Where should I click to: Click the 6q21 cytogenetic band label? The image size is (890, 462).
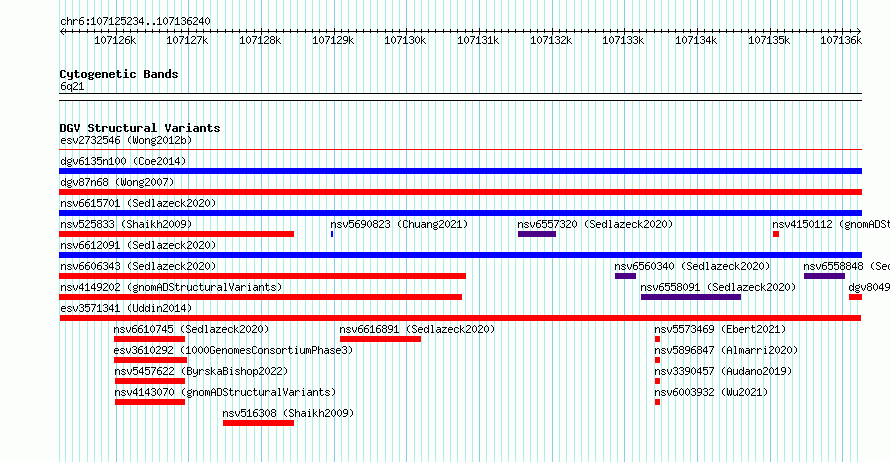pos(72,86)
